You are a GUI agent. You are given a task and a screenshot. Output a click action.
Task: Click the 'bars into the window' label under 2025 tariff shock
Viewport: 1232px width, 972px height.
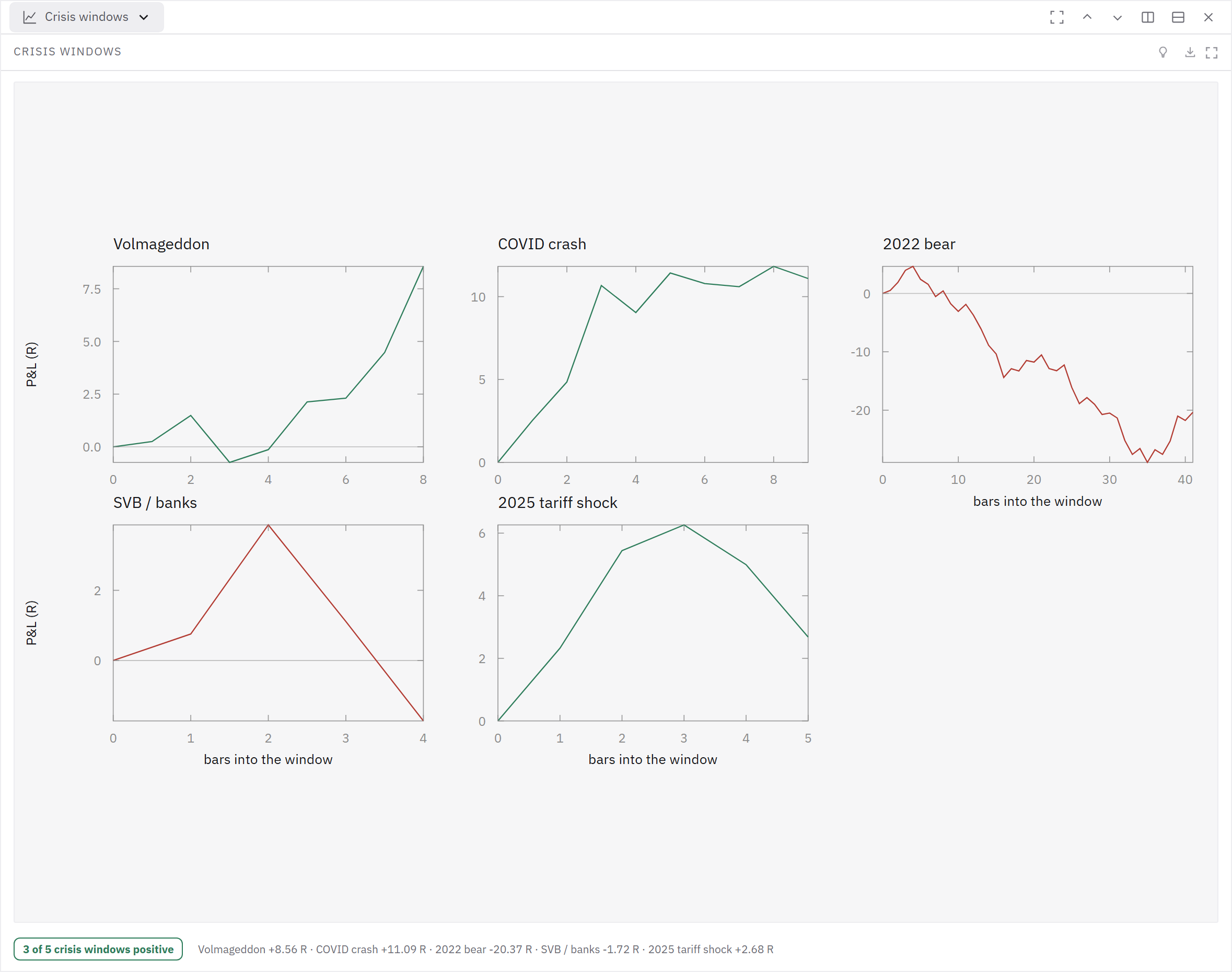coord(653,760)
